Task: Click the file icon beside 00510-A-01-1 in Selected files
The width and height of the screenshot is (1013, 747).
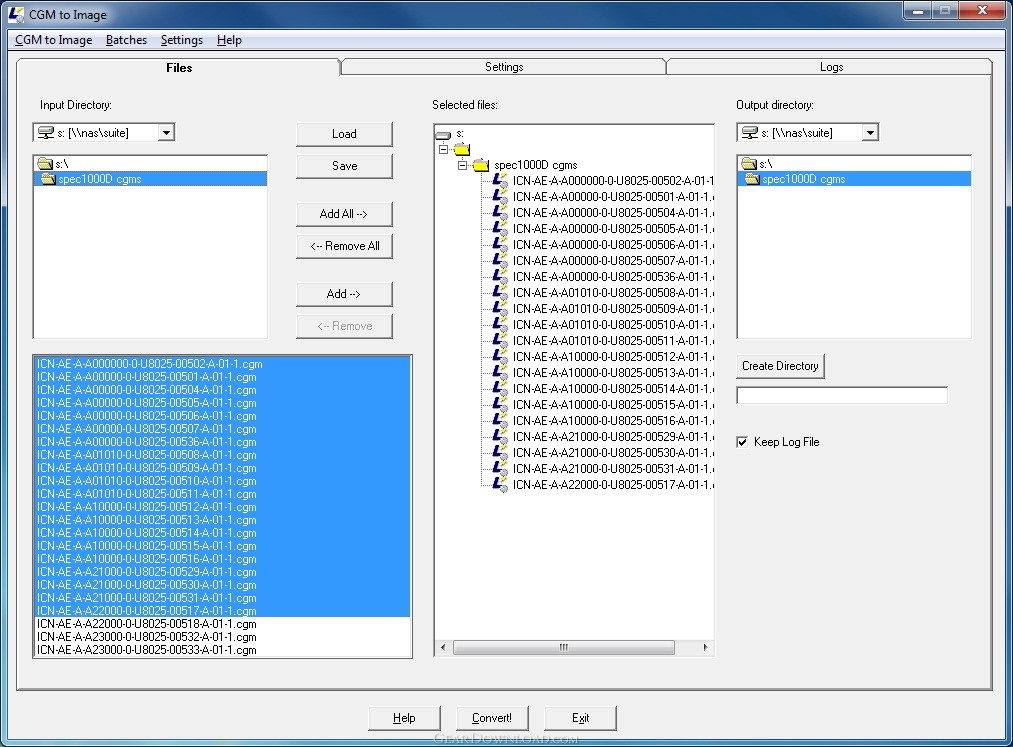Action: click(500, 325)
